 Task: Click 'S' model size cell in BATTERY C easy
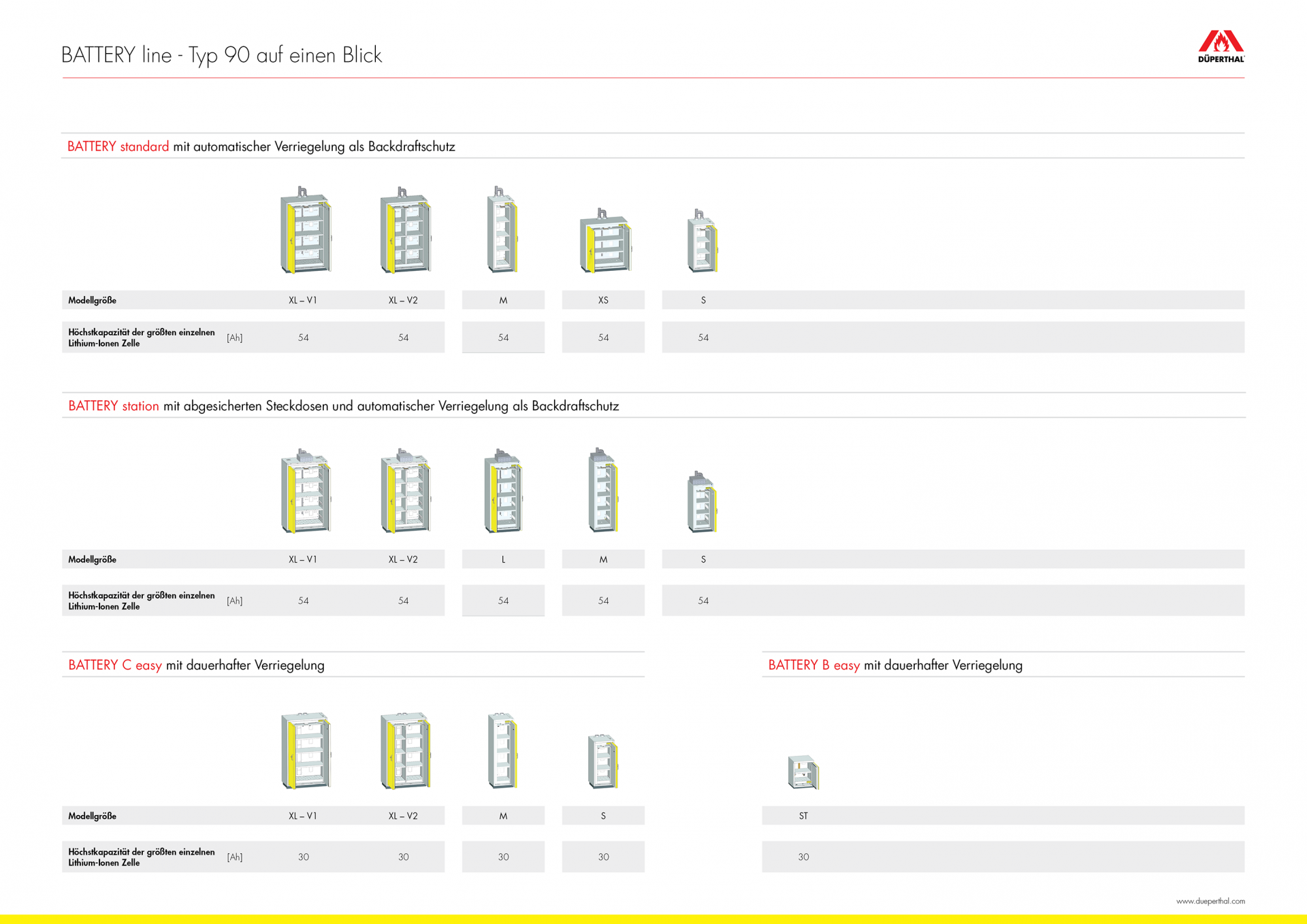[603, 816]
